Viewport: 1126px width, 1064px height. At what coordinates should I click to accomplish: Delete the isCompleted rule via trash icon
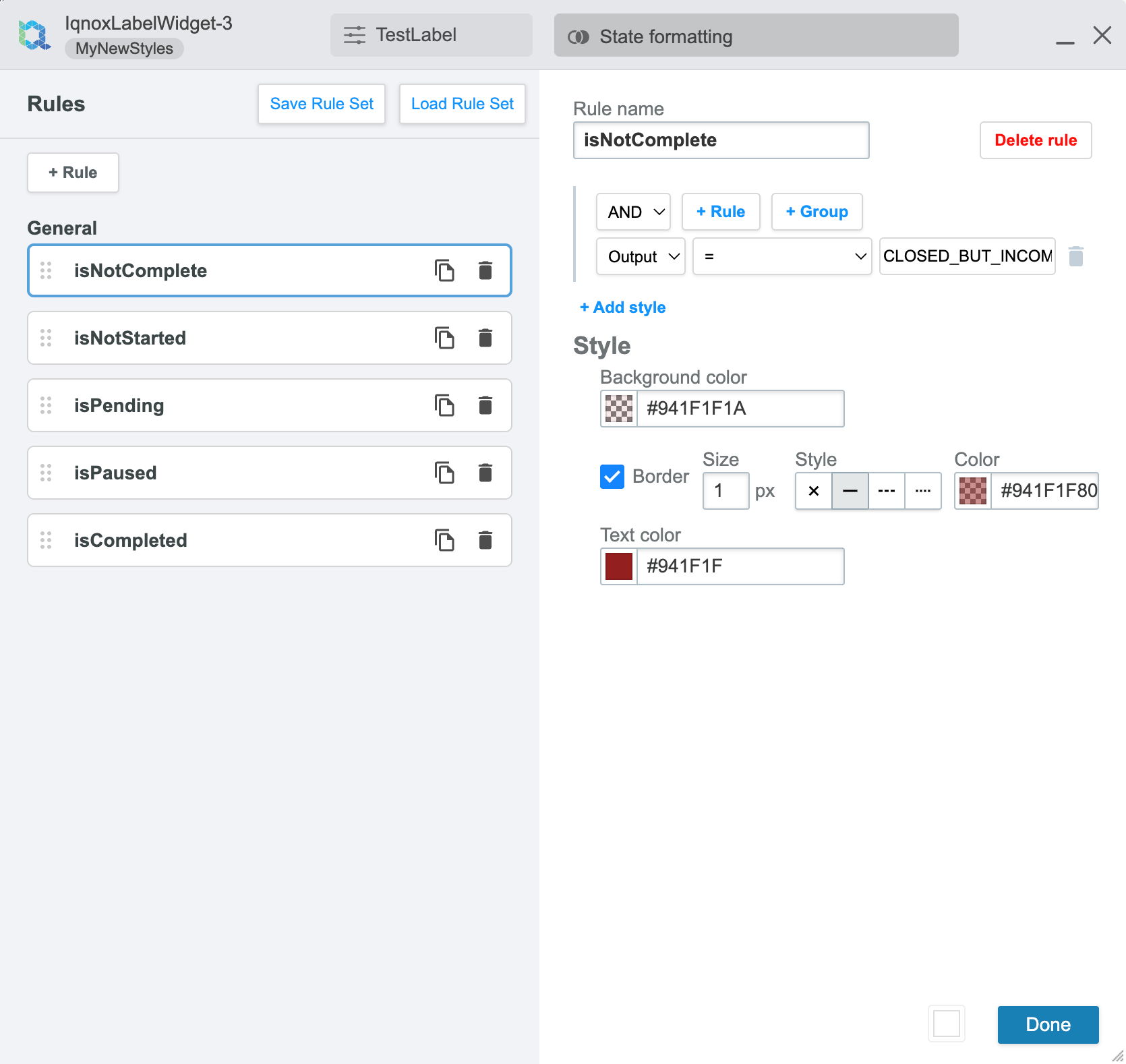point(485,540)
